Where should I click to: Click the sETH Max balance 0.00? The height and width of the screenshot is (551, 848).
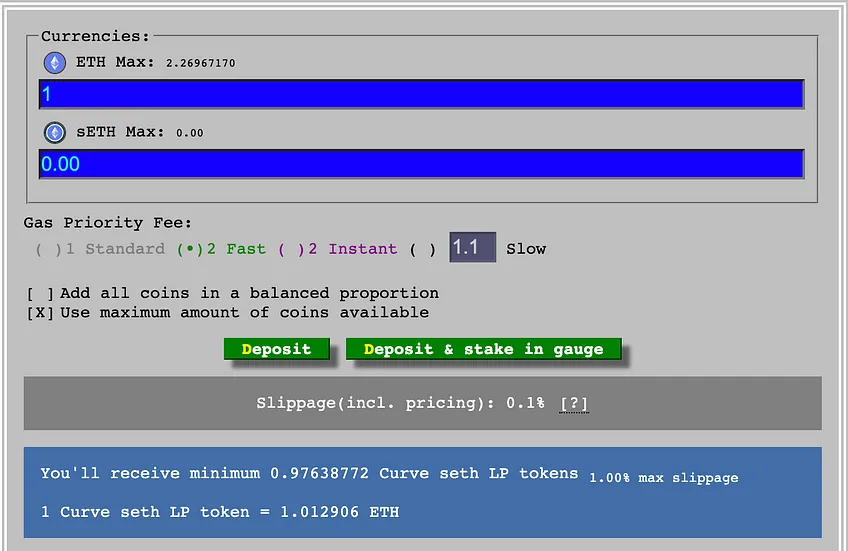pos(189,133)
